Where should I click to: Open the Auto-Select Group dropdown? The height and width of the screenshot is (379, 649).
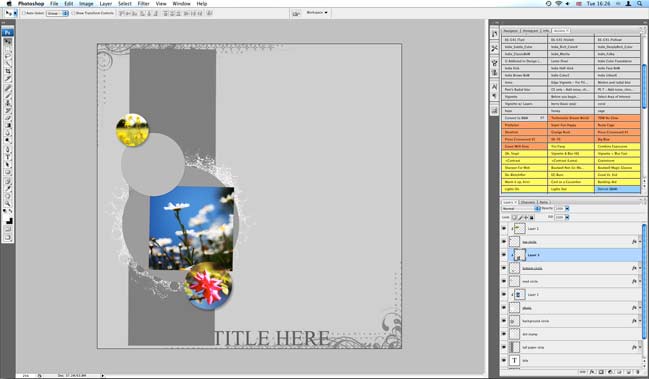(57, 13)
